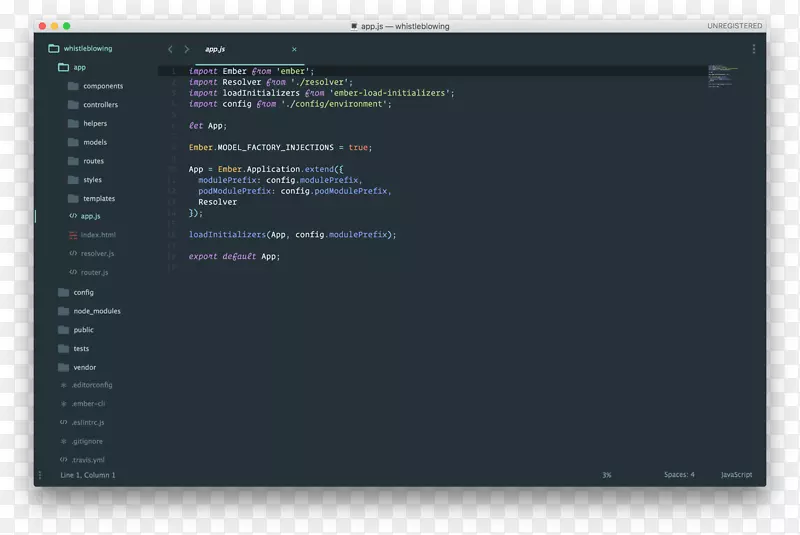Click the 'export default App' line
This screenshot has width=800, height=535.
[x=235, y=257]
